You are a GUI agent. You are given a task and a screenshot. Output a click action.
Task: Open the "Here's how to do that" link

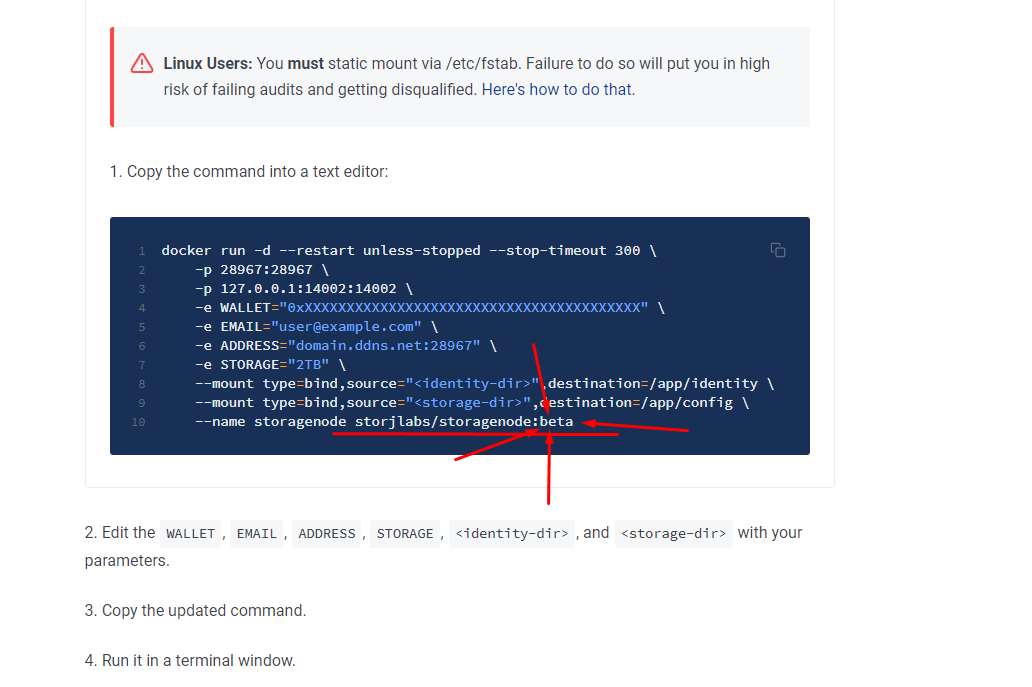click(x=556, y=89)
